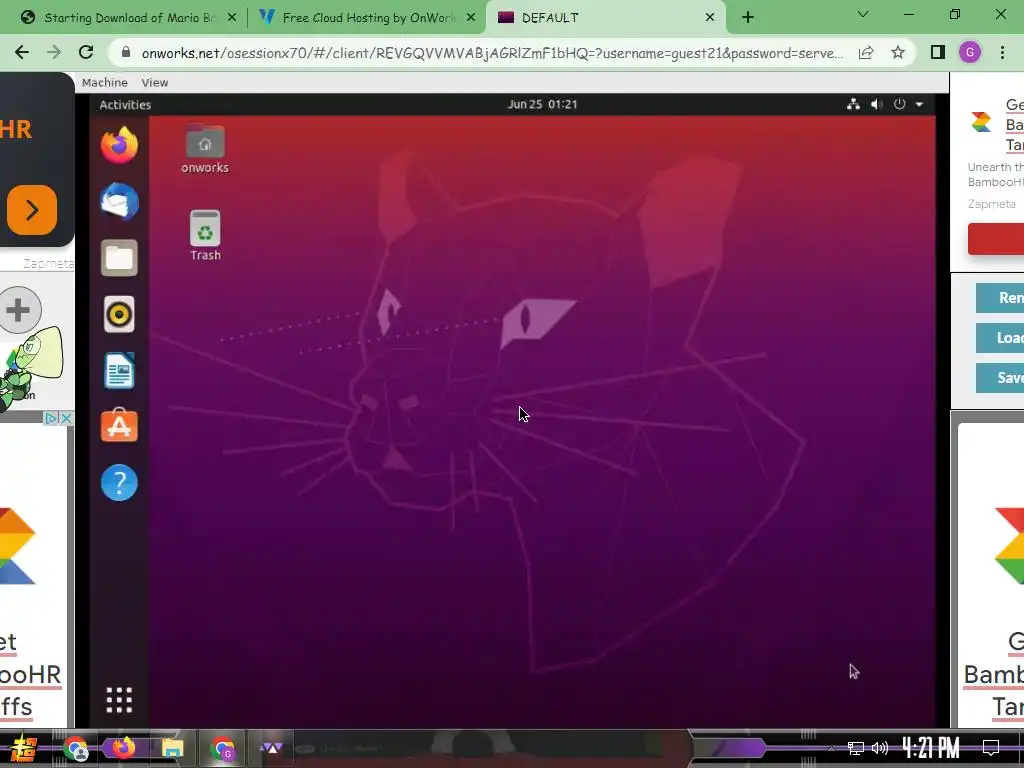The width and height of the screenshot is (1024, 768).
Task: Start Rhythmbox music player from dock
Action: coord(120,315)
